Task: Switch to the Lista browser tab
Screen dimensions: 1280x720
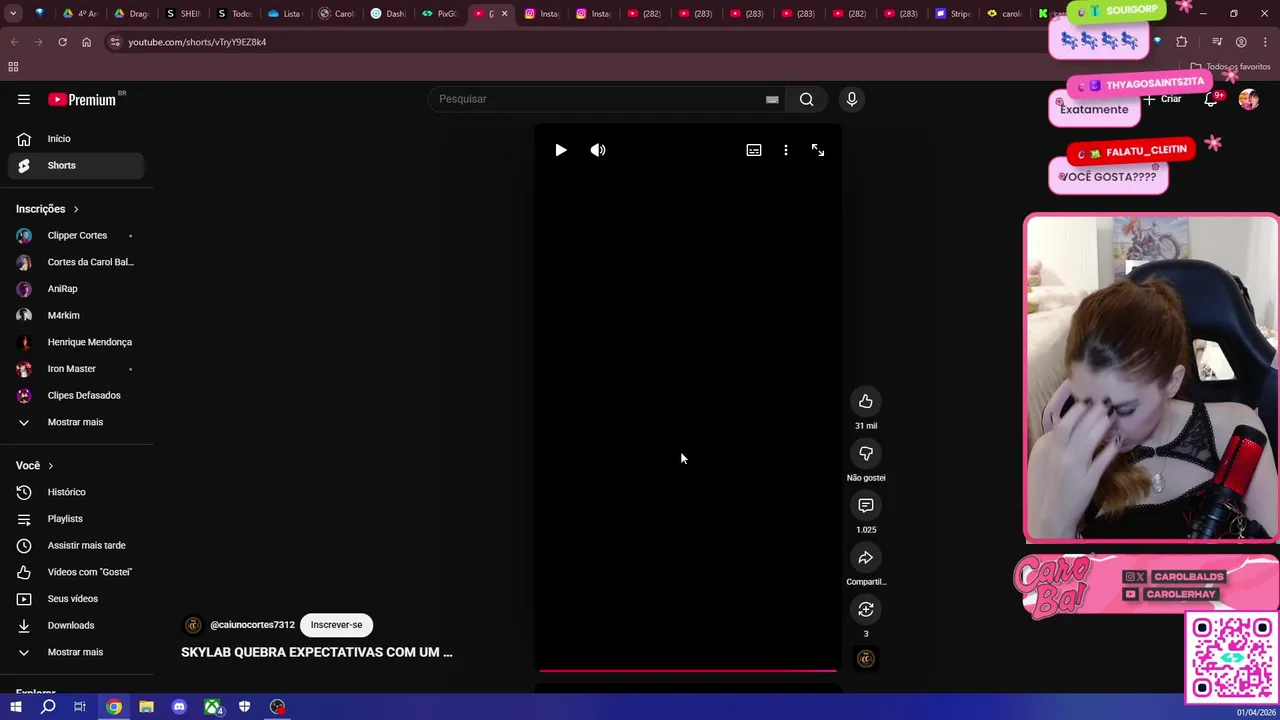Action: 286,14
